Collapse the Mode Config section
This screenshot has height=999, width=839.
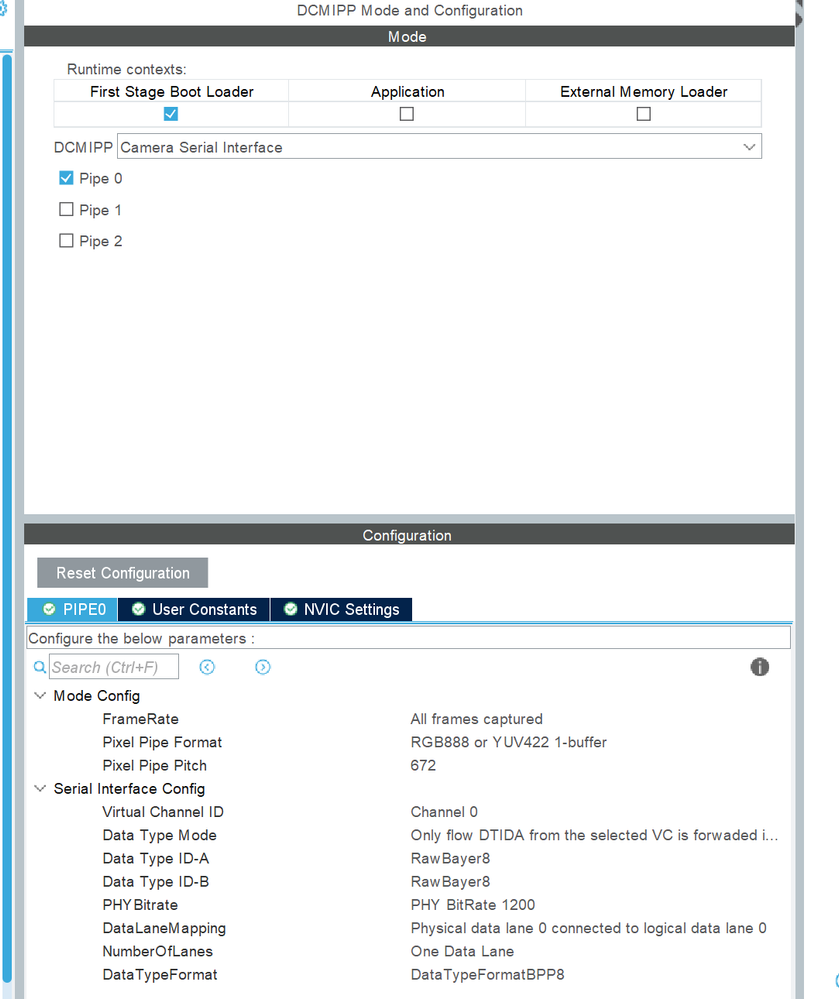coord(40,695)
